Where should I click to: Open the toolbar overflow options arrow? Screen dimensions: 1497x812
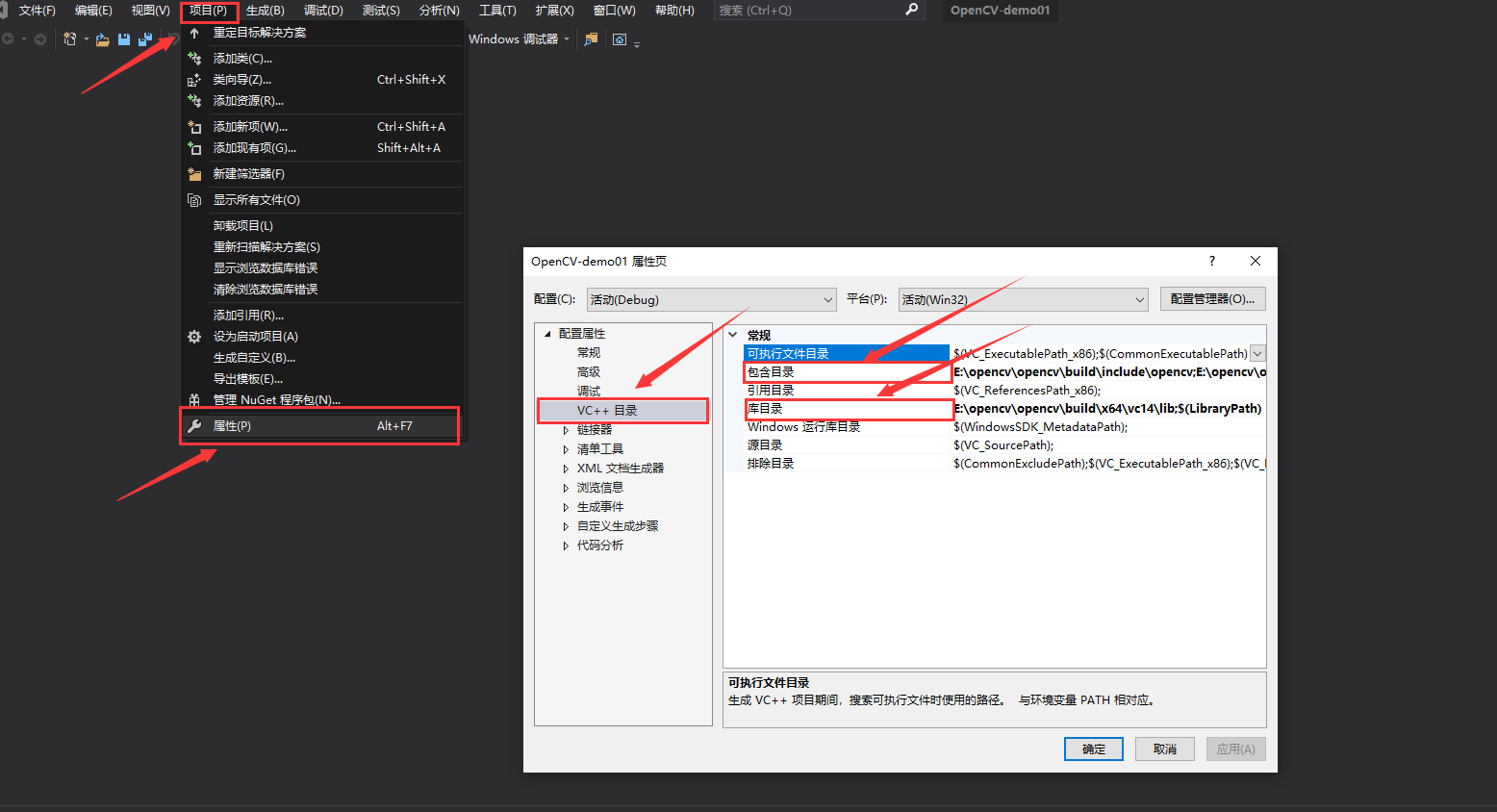(637, 43)
